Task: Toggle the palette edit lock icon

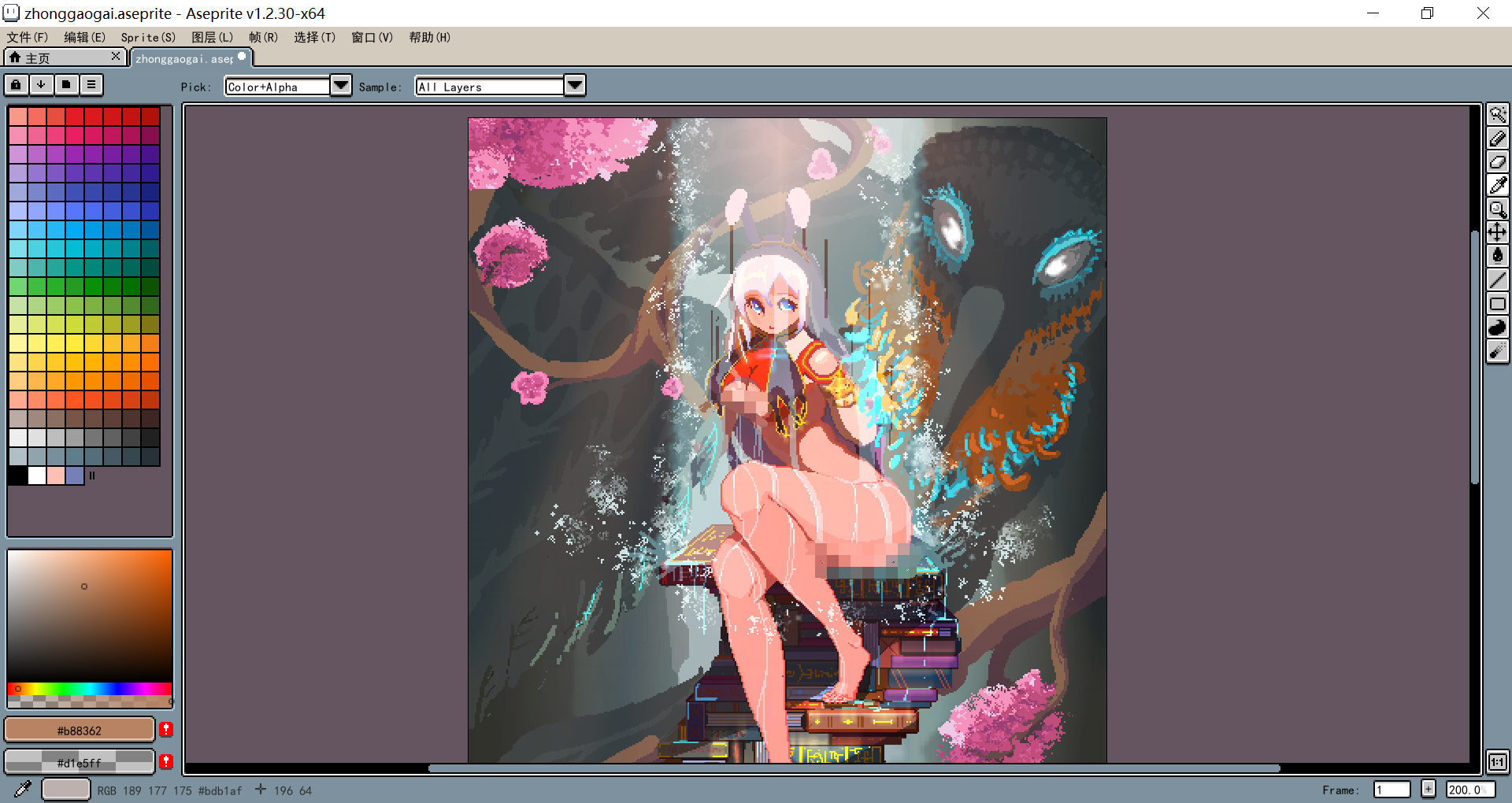Action: [x=16, y=84]
